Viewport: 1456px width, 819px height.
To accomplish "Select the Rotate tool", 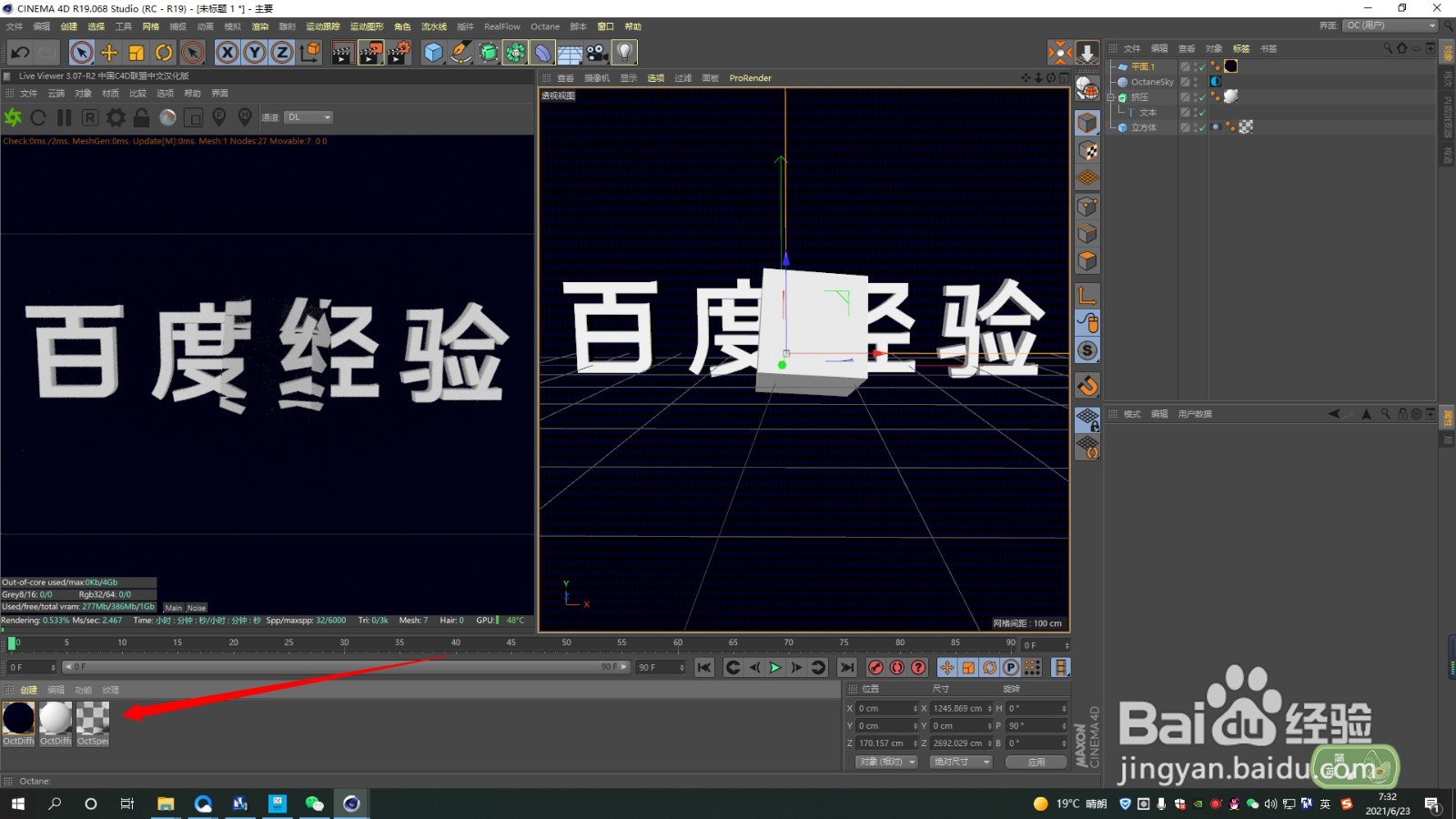I will 164,53.
